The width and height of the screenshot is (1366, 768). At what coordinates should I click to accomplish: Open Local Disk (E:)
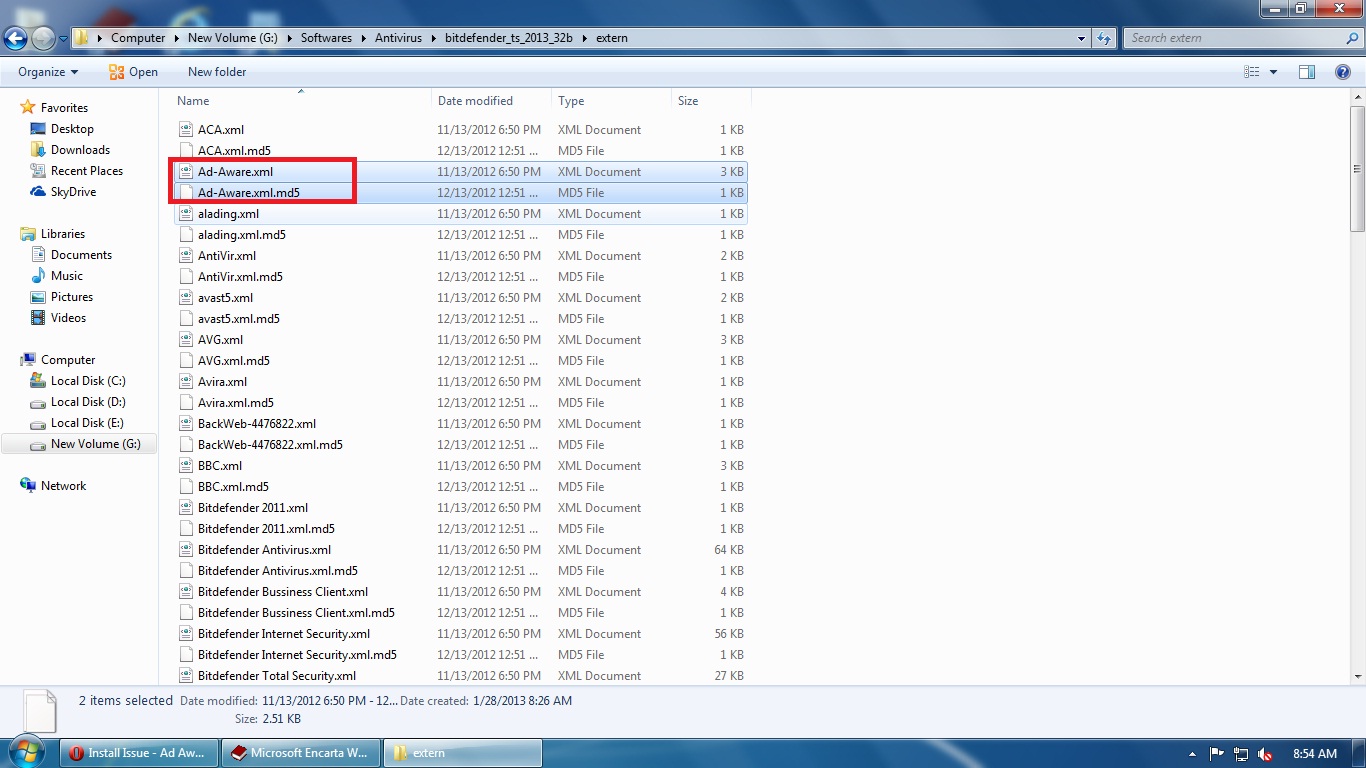[x=88, y=423]
